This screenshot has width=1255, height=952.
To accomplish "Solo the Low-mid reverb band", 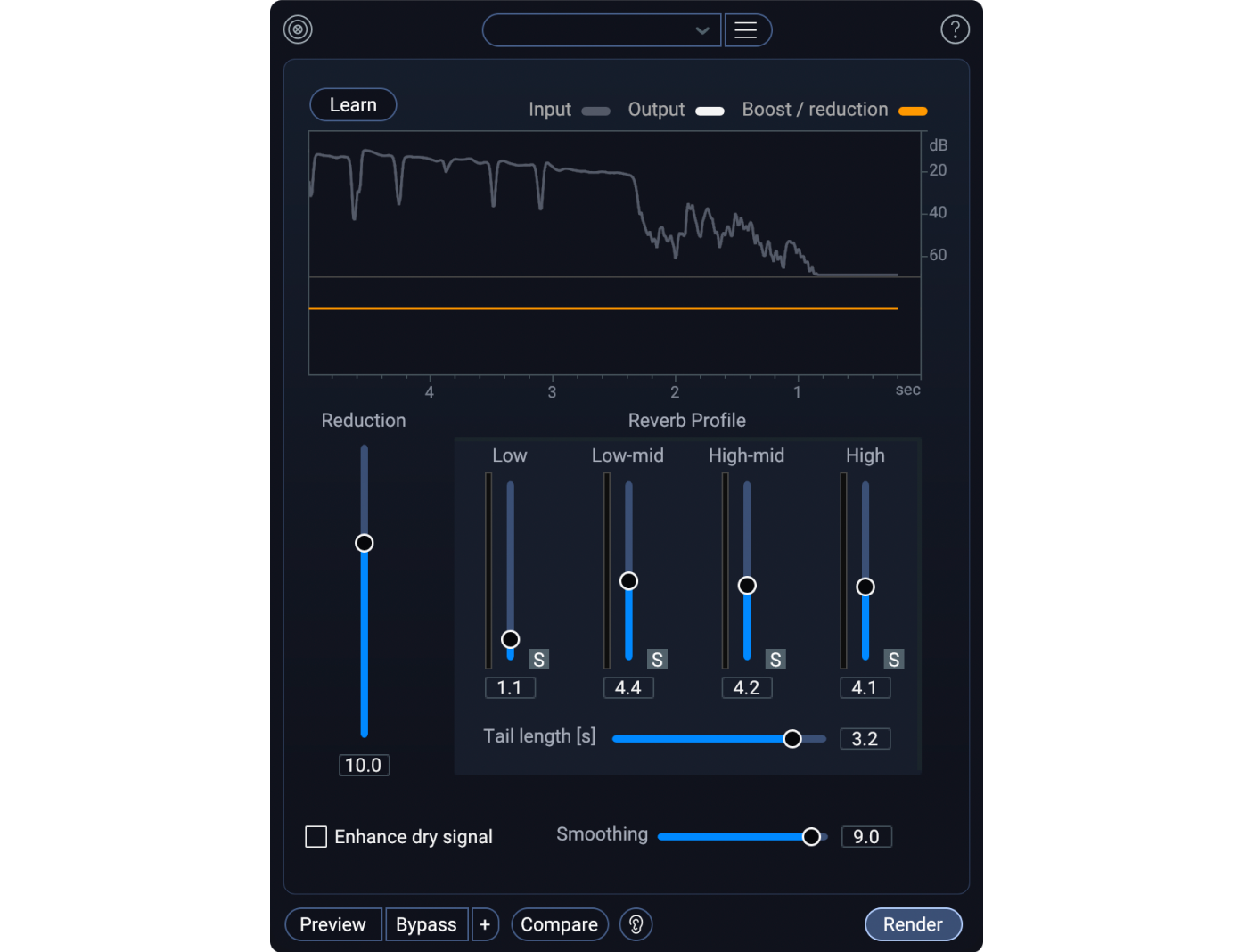I will [657, 659].
